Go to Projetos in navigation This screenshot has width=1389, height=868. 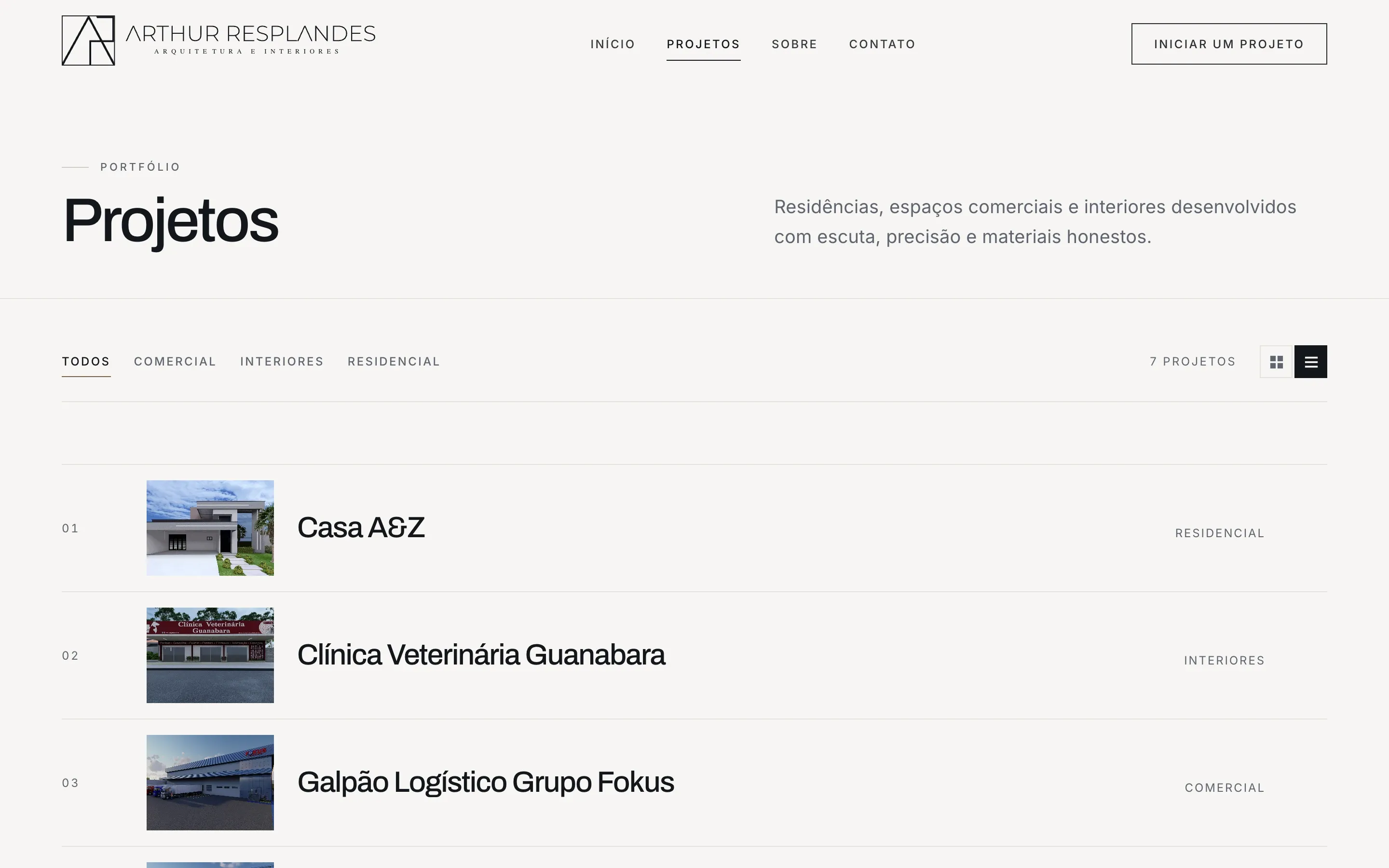pos(703,44)
